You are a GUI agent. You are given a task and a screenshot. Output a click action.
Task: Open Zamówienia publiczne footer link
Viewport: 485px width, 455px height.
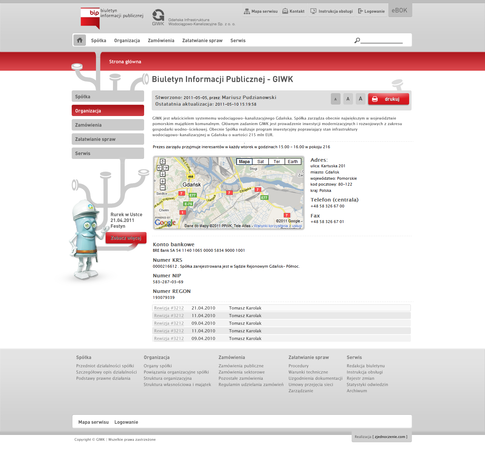tap(241, 366)
